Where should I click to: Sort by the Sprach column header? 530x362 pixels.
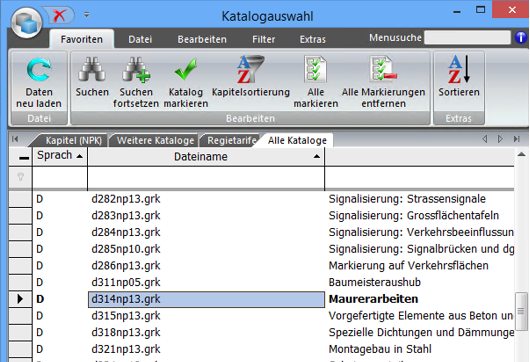tap(59, 155)
